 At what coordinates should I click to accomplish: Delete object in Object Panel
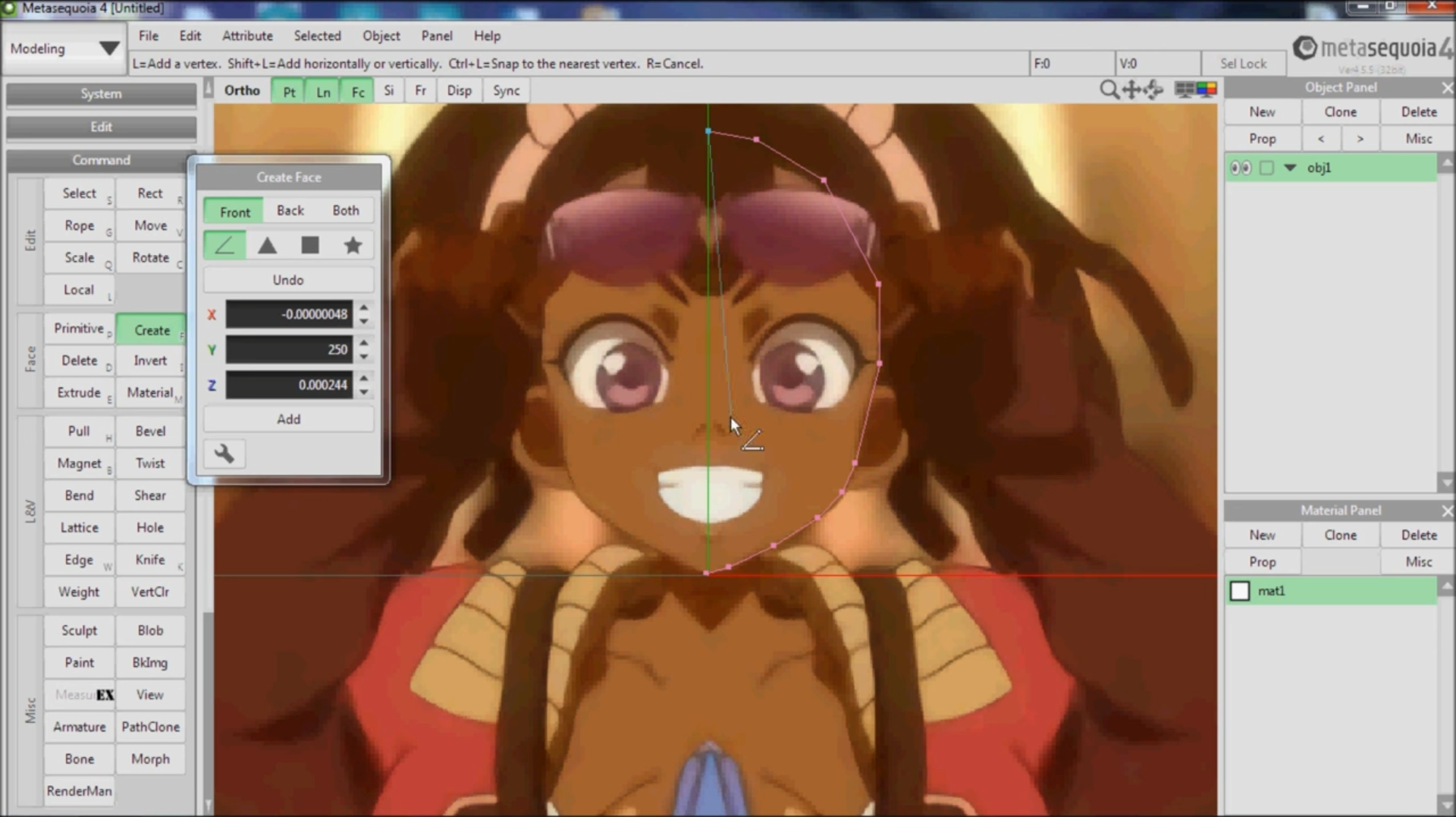point(1418,112)
